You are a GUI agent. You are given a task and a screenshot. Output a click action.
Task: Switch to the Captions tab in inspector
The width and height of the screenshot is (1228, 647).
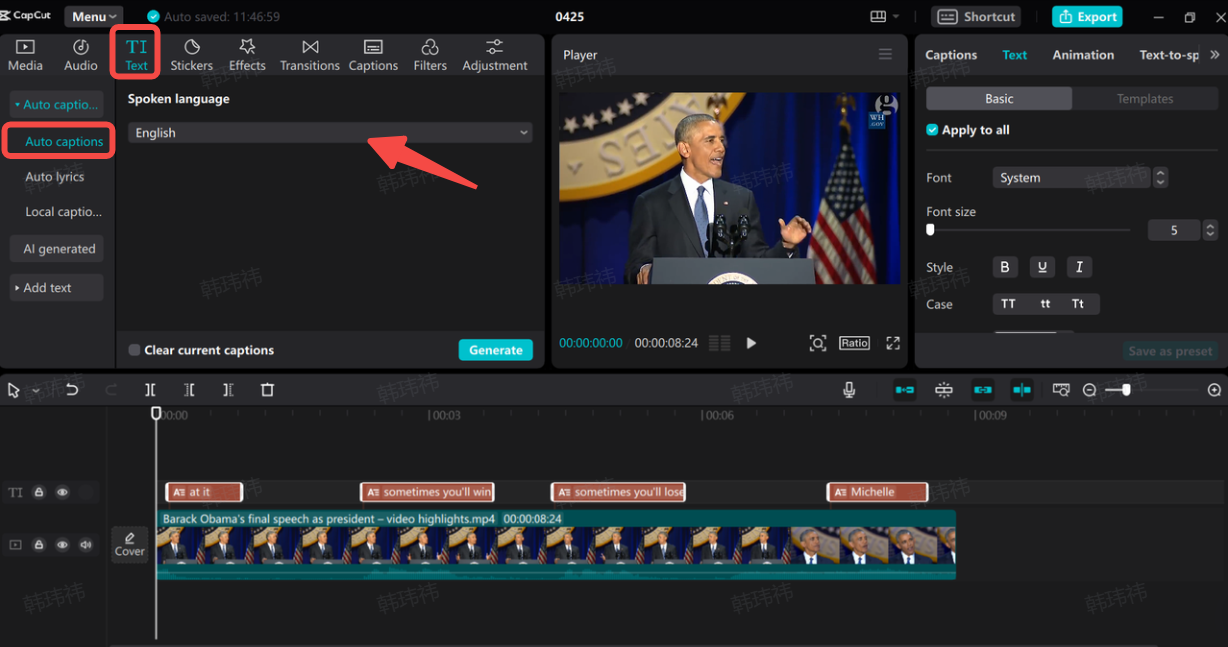pos(951,55)
